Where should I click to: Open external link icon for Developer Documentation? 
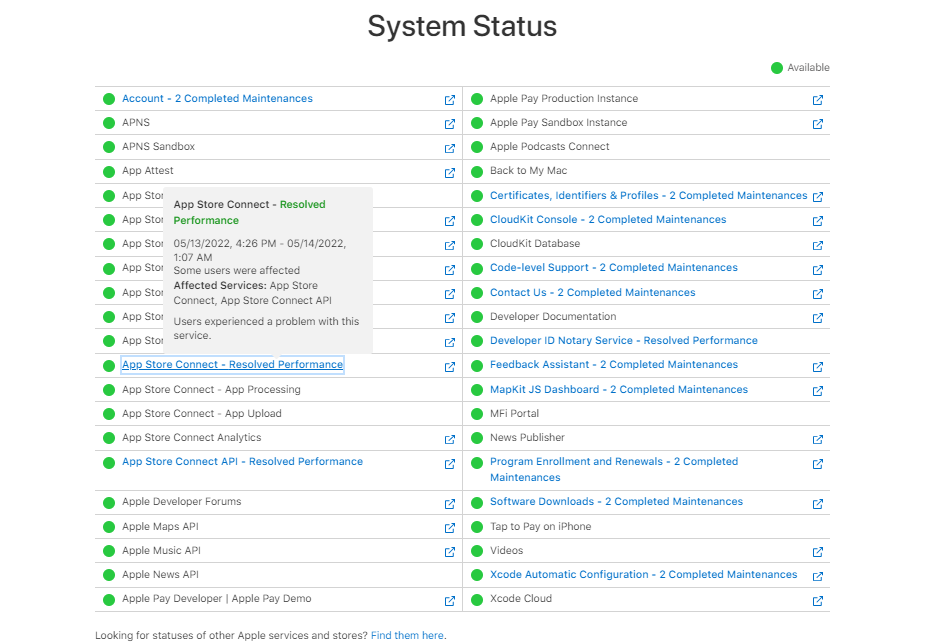click(x=818, y=318)
